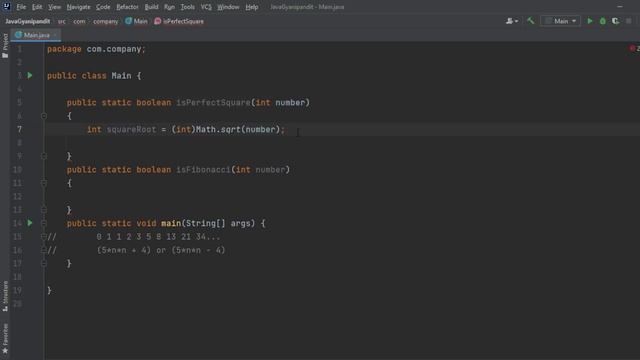Image resolution: width=640 pixels, height=360 pixels.
Task: Click company in the navigation breadcrumb
Action: (106, 21)
